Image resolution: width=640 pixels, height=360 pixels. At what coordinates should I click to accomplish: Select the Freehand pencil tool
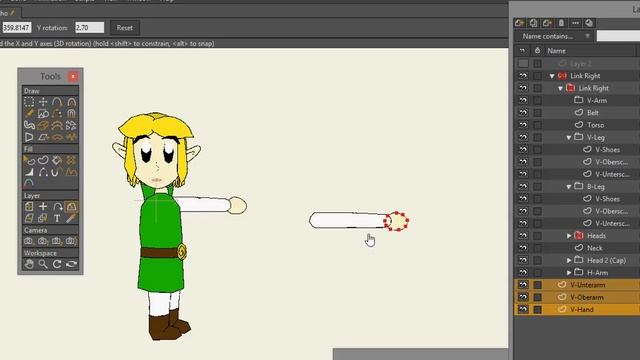[29, 113]
